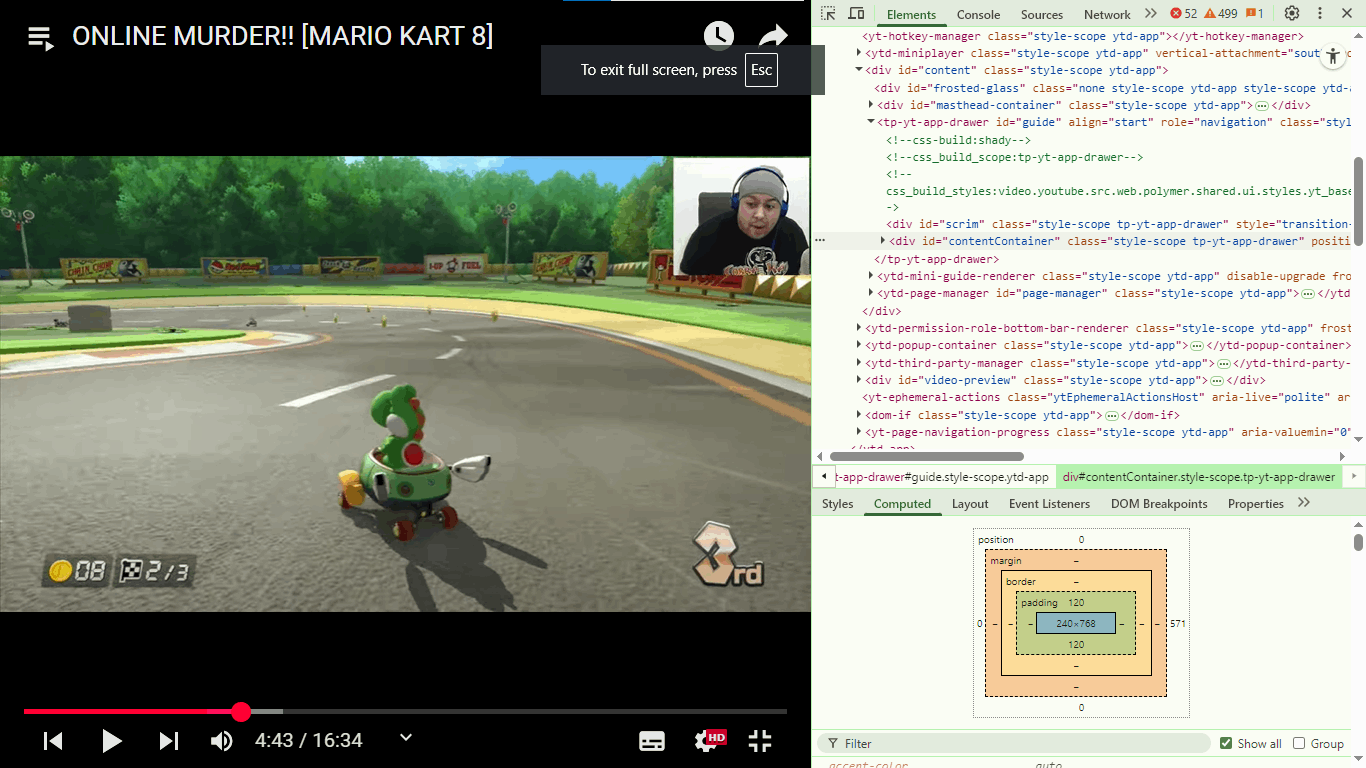Show more DevTools main tabs chevron
1366x768 pixels.
[x=1151, y=14]
